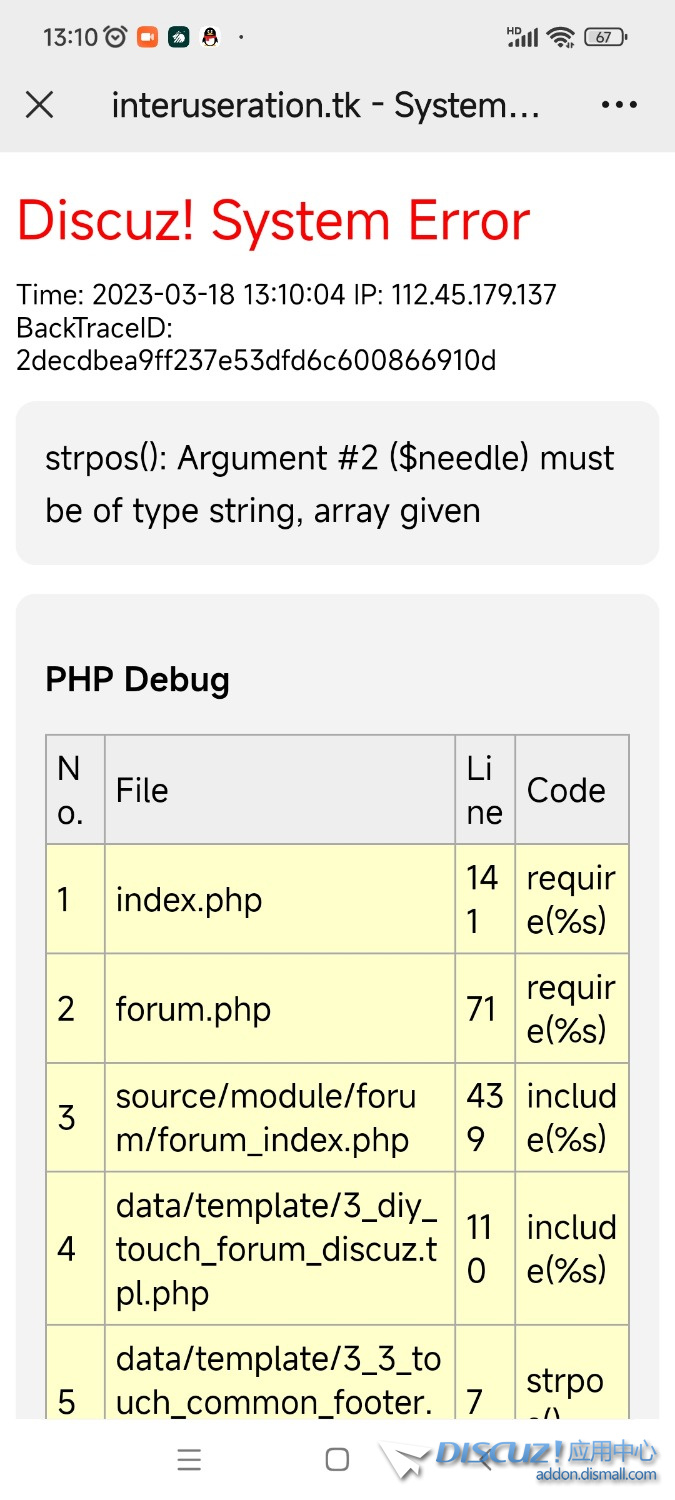This screenshot has width=675, height=1500.
Task: Open the three-dot more options menu
Action: [619, 105]
